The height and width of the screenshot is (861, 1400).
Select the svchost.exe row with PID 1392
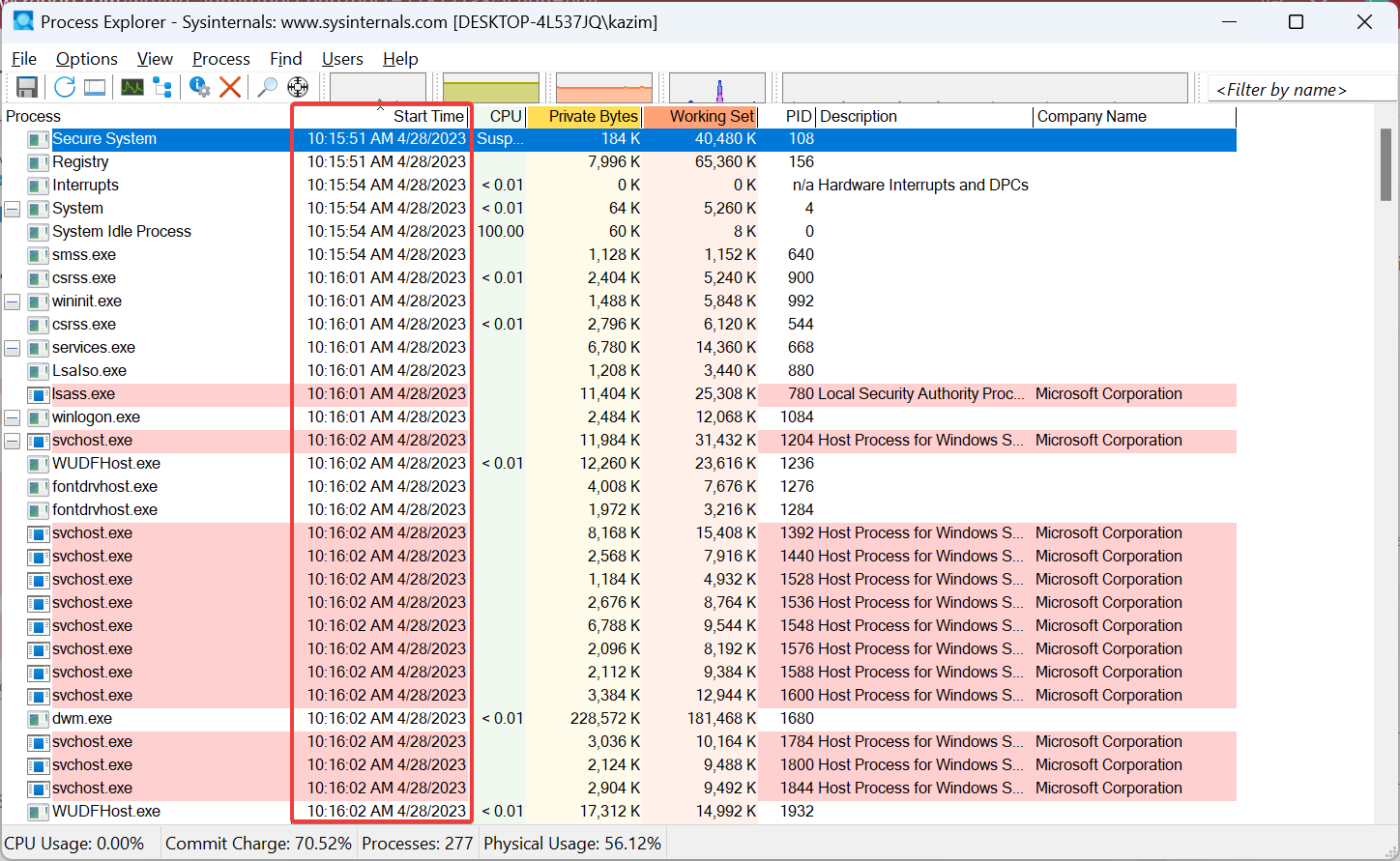[x=619, y=533]
